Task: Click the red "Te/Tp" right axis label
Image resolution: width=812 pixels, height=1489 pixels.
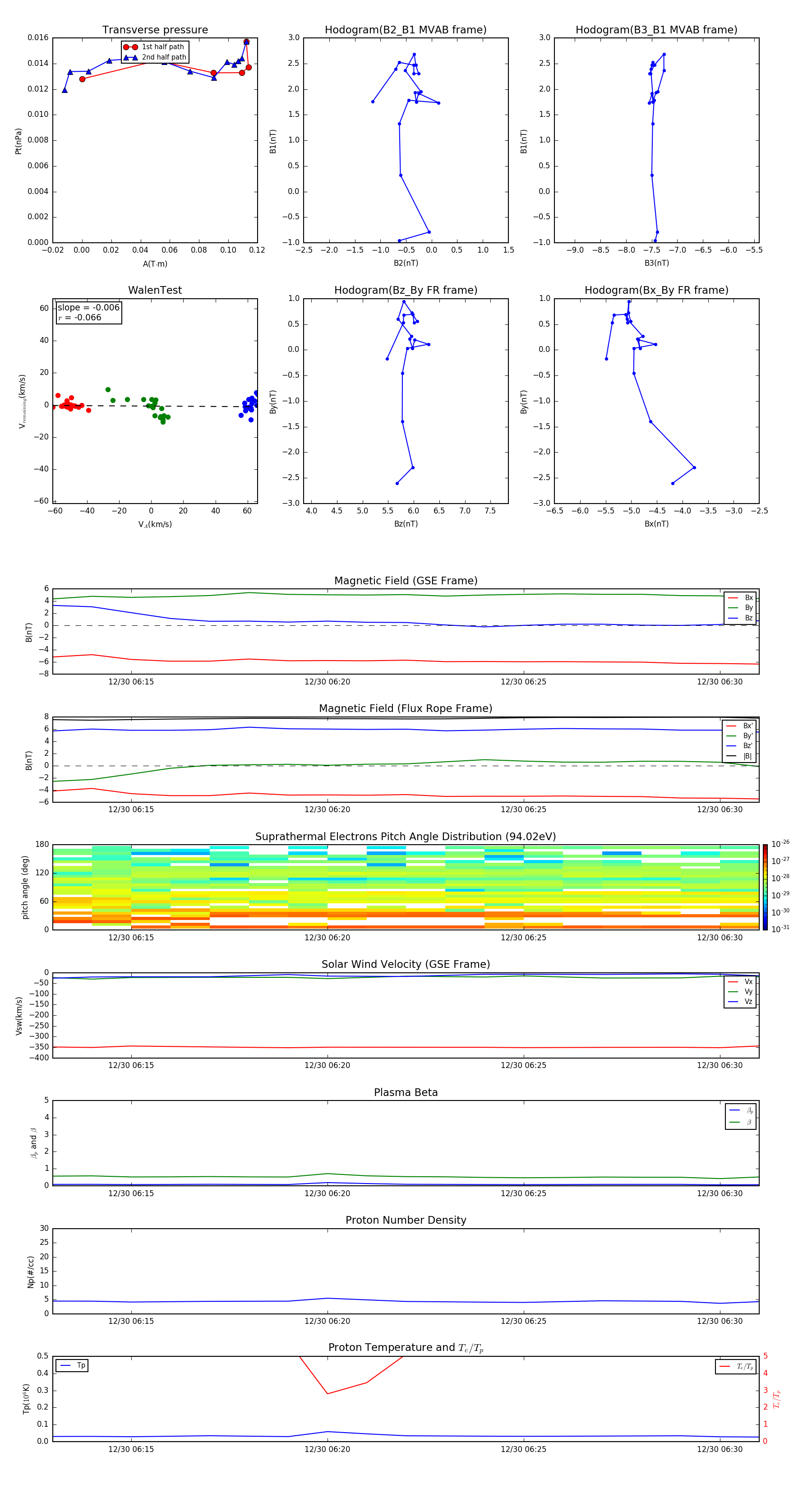Action: [777, 1399]
